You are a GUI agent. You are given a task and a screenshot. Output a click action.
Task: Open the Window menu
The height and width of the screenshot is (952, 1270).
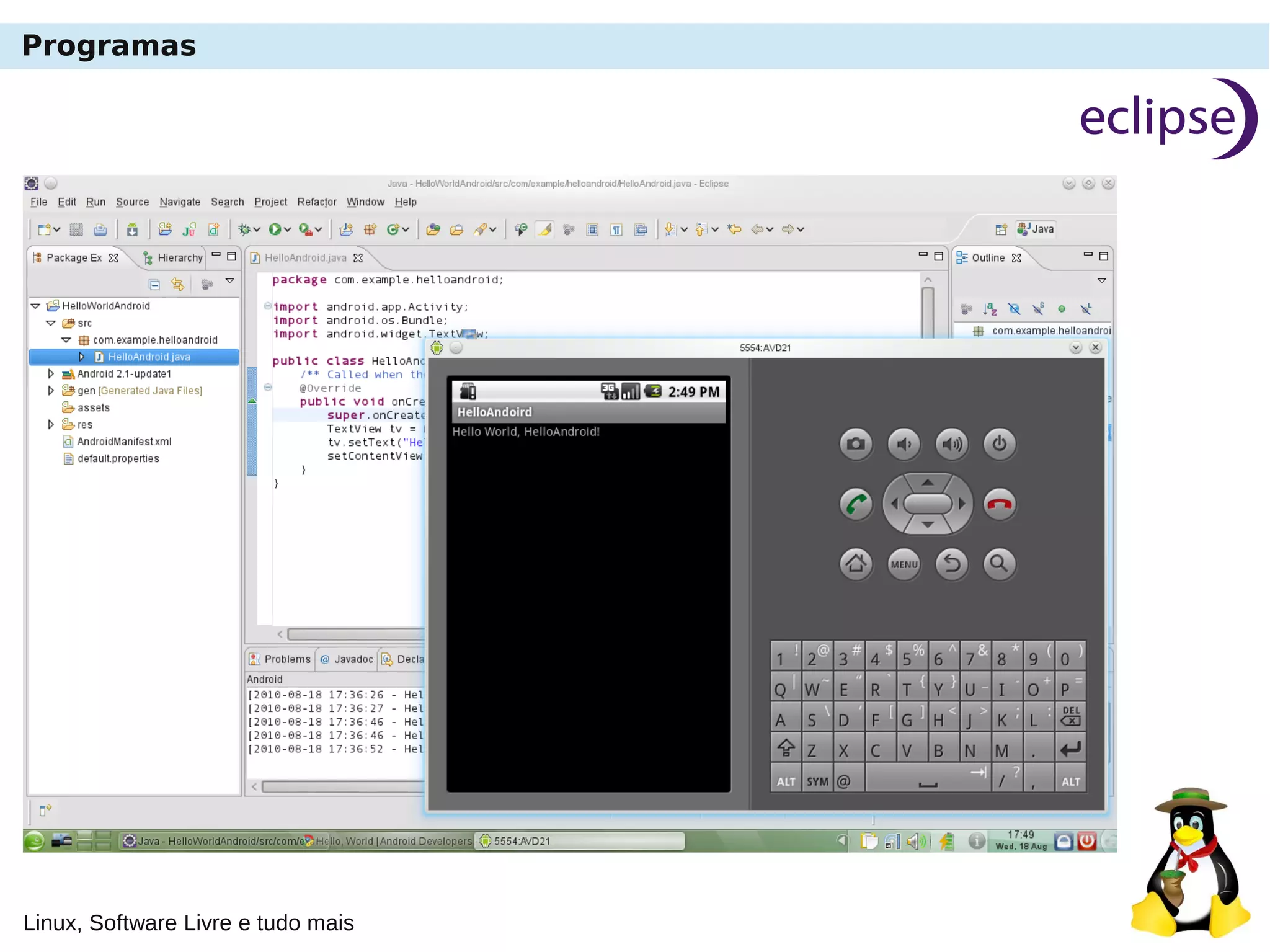coord(365,202)
